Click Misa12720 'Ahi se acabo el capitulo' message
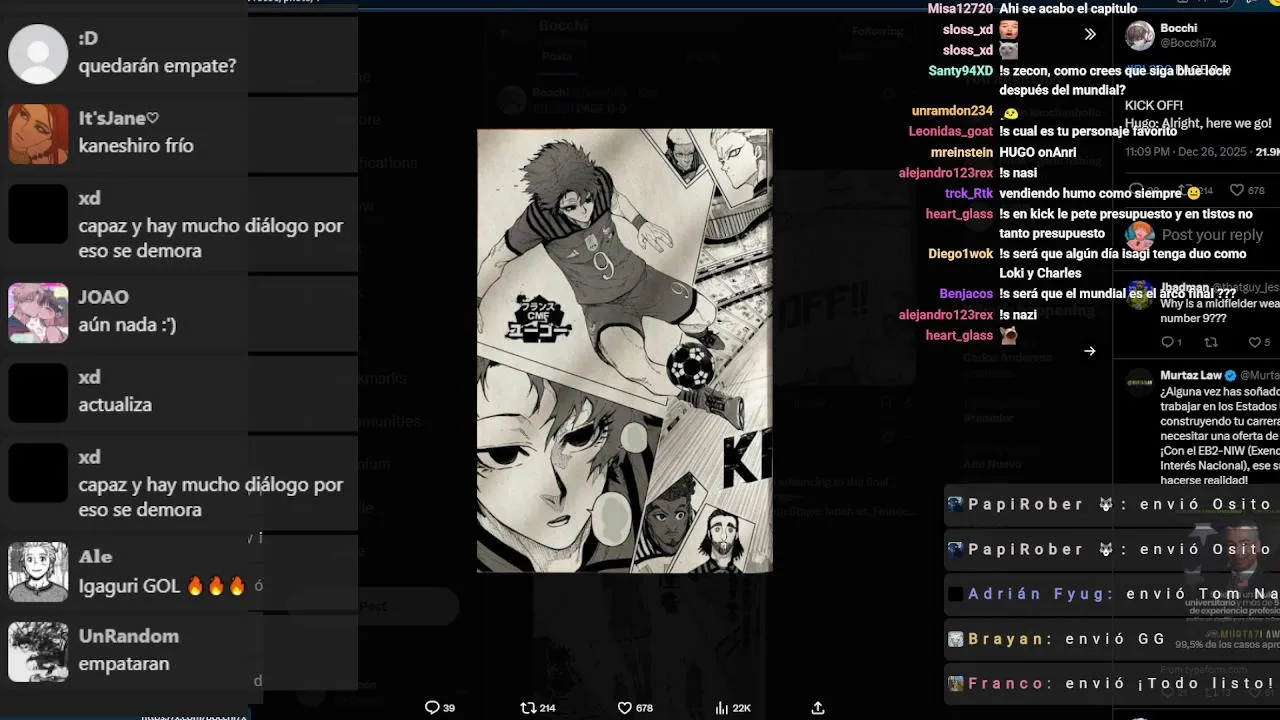This screenshot has height=720, width=1280. (x=1068, y=8)
